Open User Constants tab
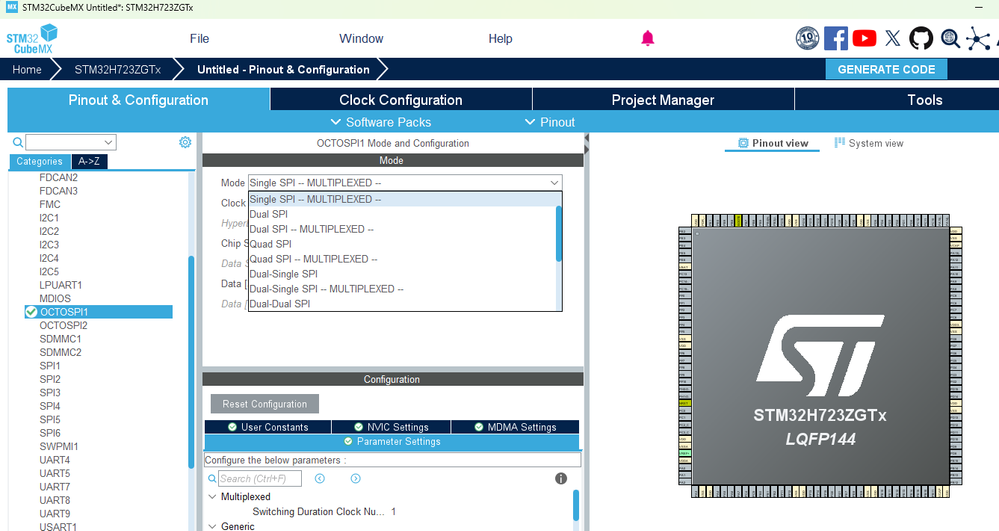 [x=268, y=426]
